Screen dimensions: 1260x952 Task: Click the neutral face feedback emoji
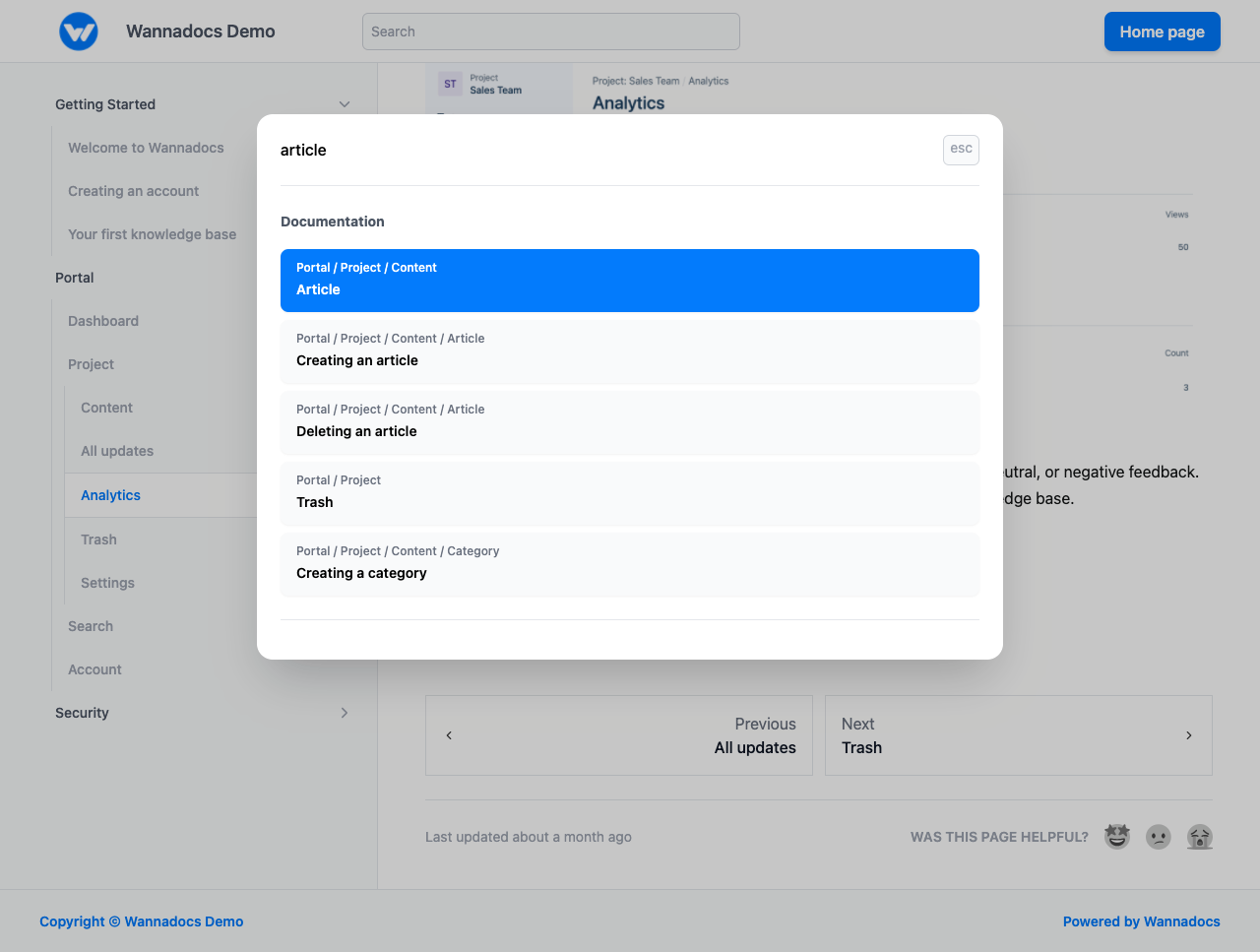coord(1159,837)
